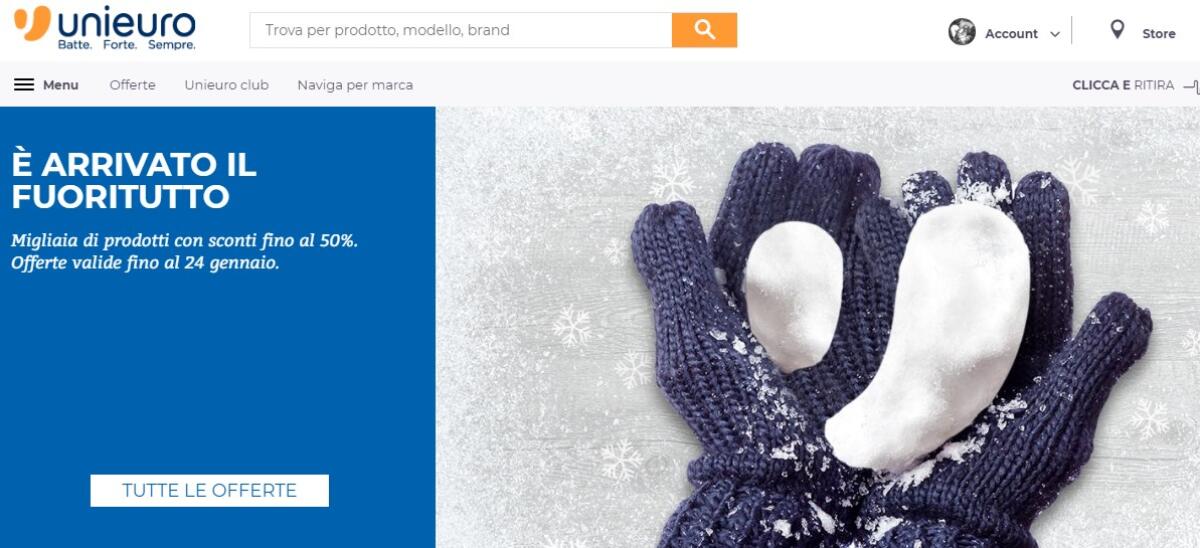Open the hamburger Menu icon

[24, 85]
